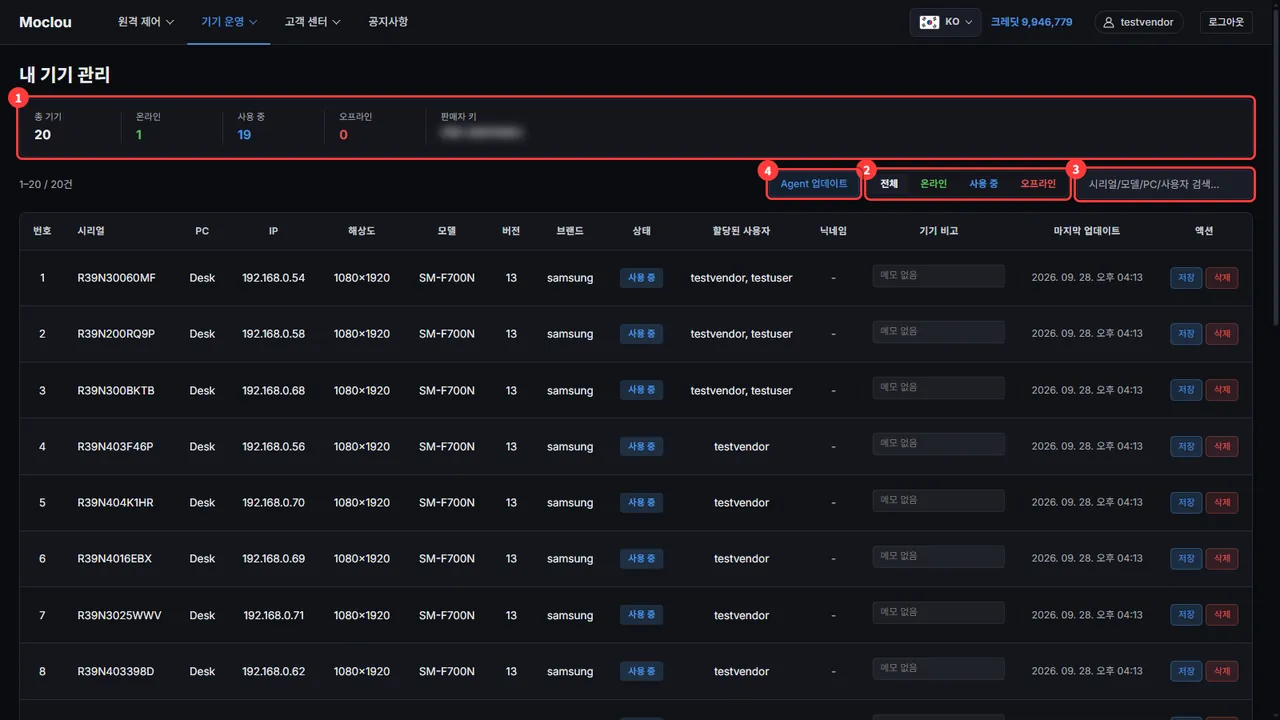
Task: Open the 원격 제어 dropdown menu
Action: 146,22
